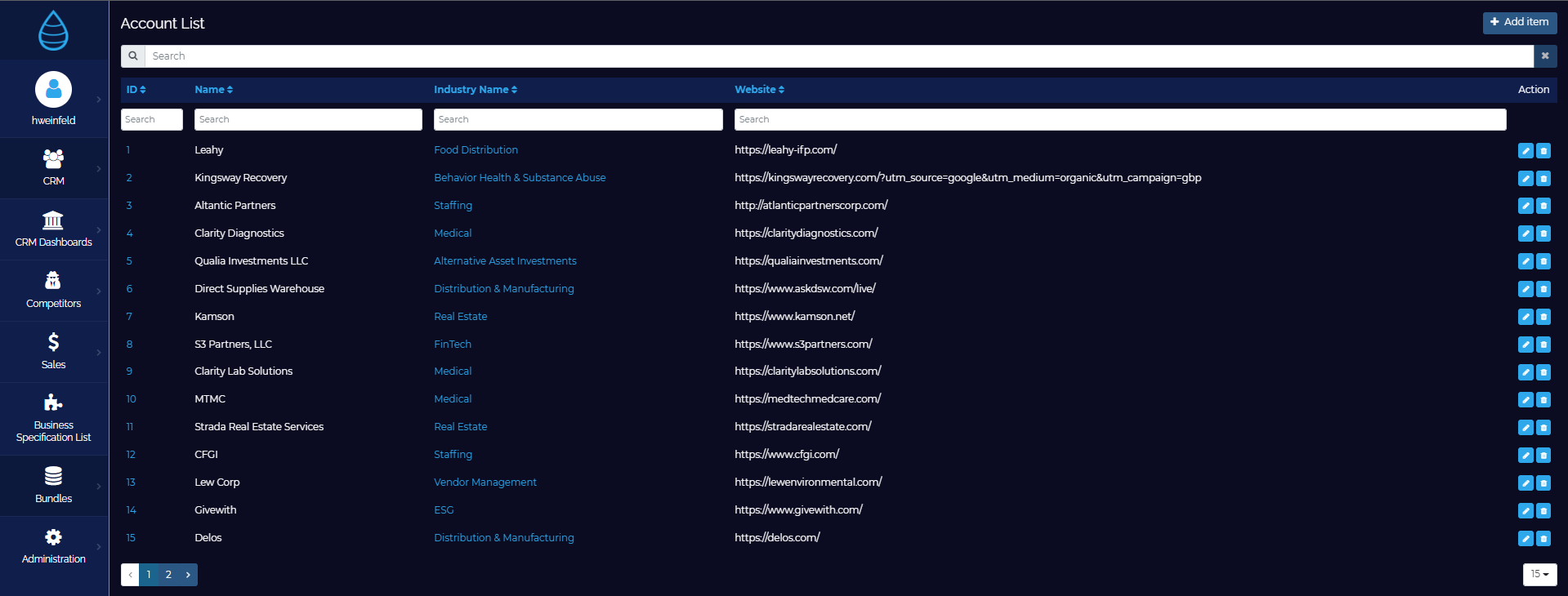Open the Competitors icon in the sidebar
Screen dimensions: 1568x596
pos(53,281)
